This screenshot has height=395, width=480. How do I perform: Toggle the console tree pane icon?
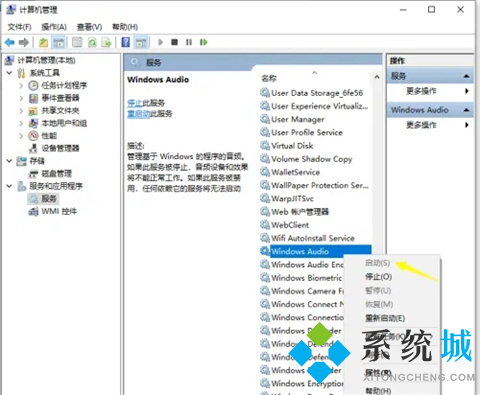[x=59, y=42]
